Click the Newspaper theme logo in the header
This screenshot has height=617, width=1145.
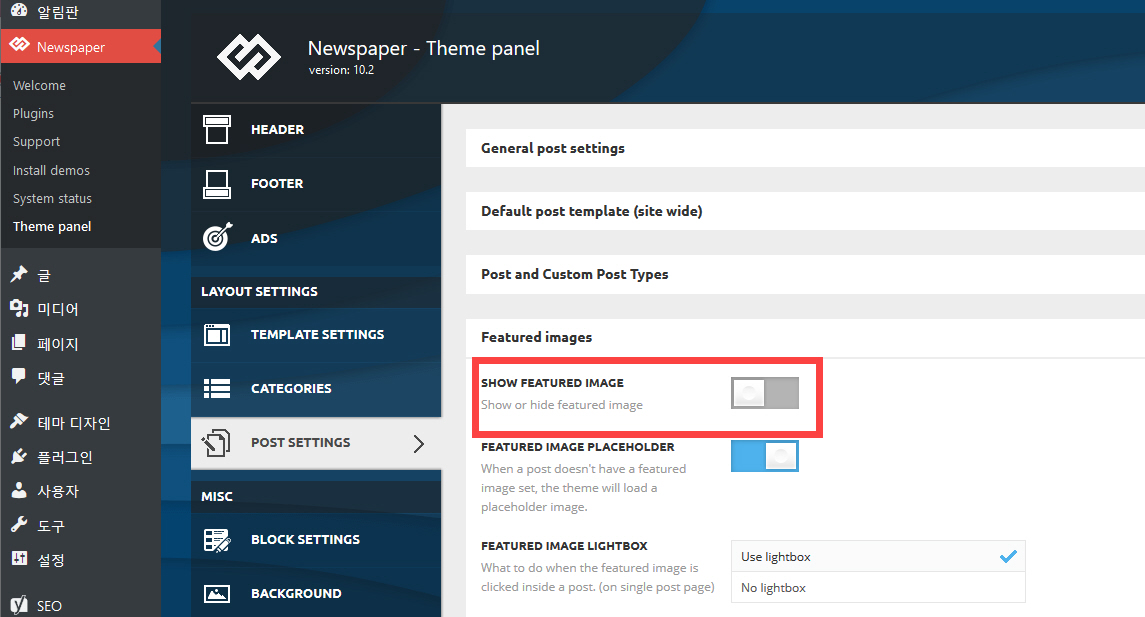pyautogui.click(x=249, y=57)
